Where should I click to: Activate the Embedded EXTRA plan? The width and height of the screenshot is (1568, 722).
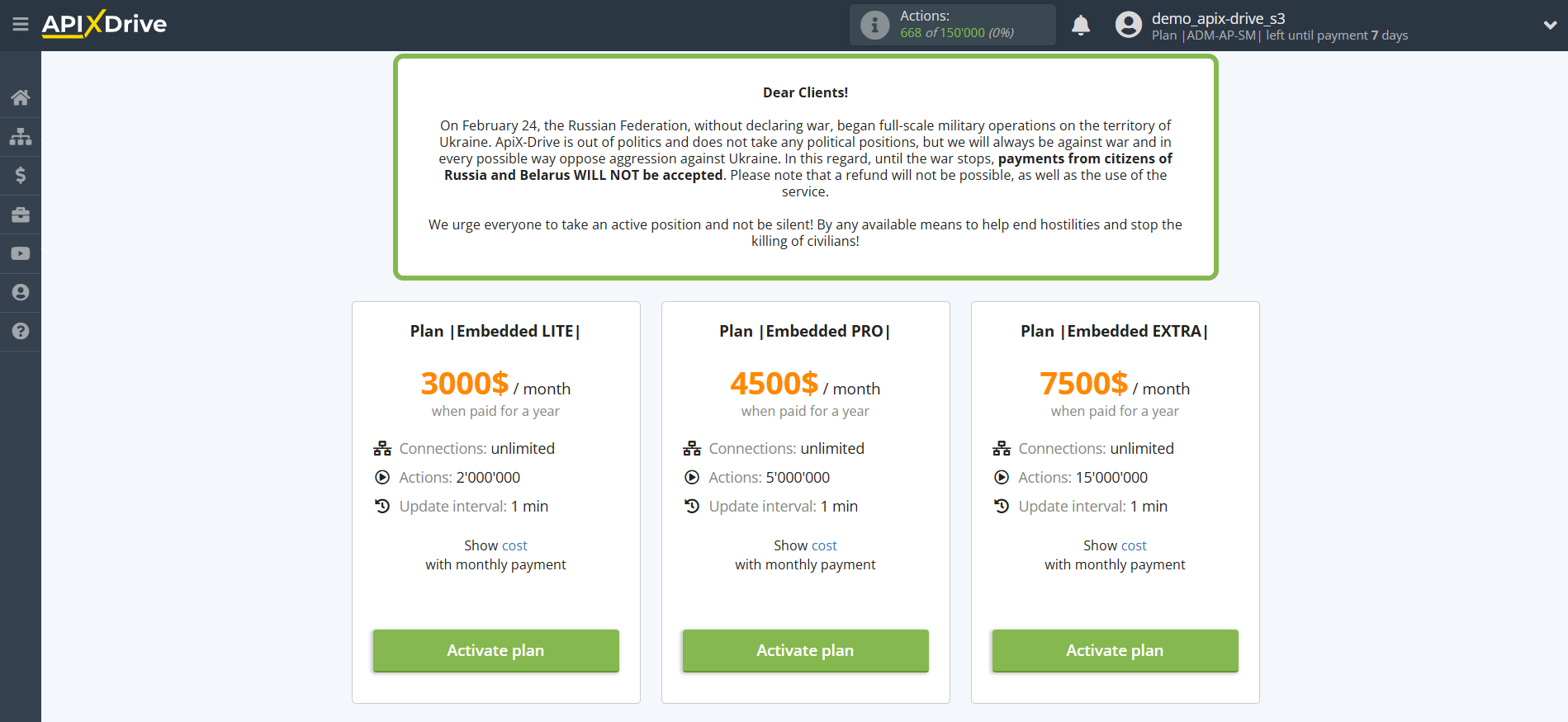pyautogui.click(x=1115, y=650)
